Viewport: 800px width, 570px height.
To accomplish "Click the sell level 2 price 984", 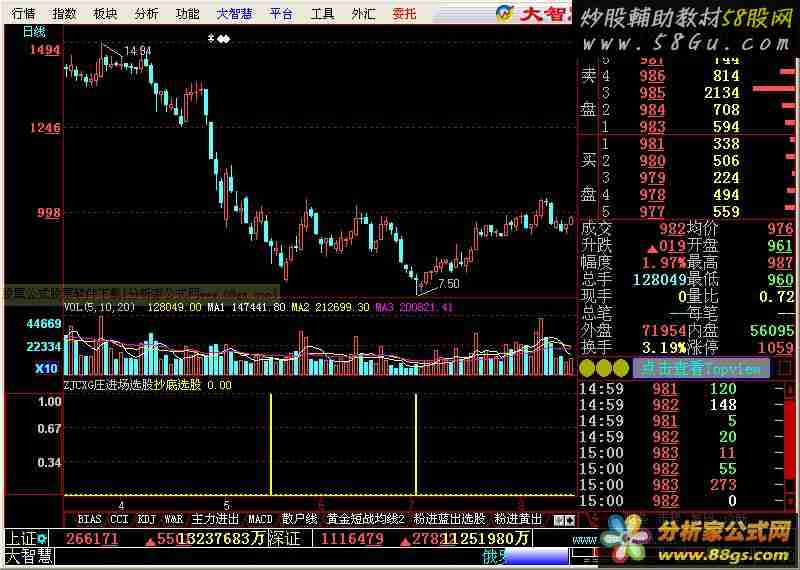I will [653, 110].
